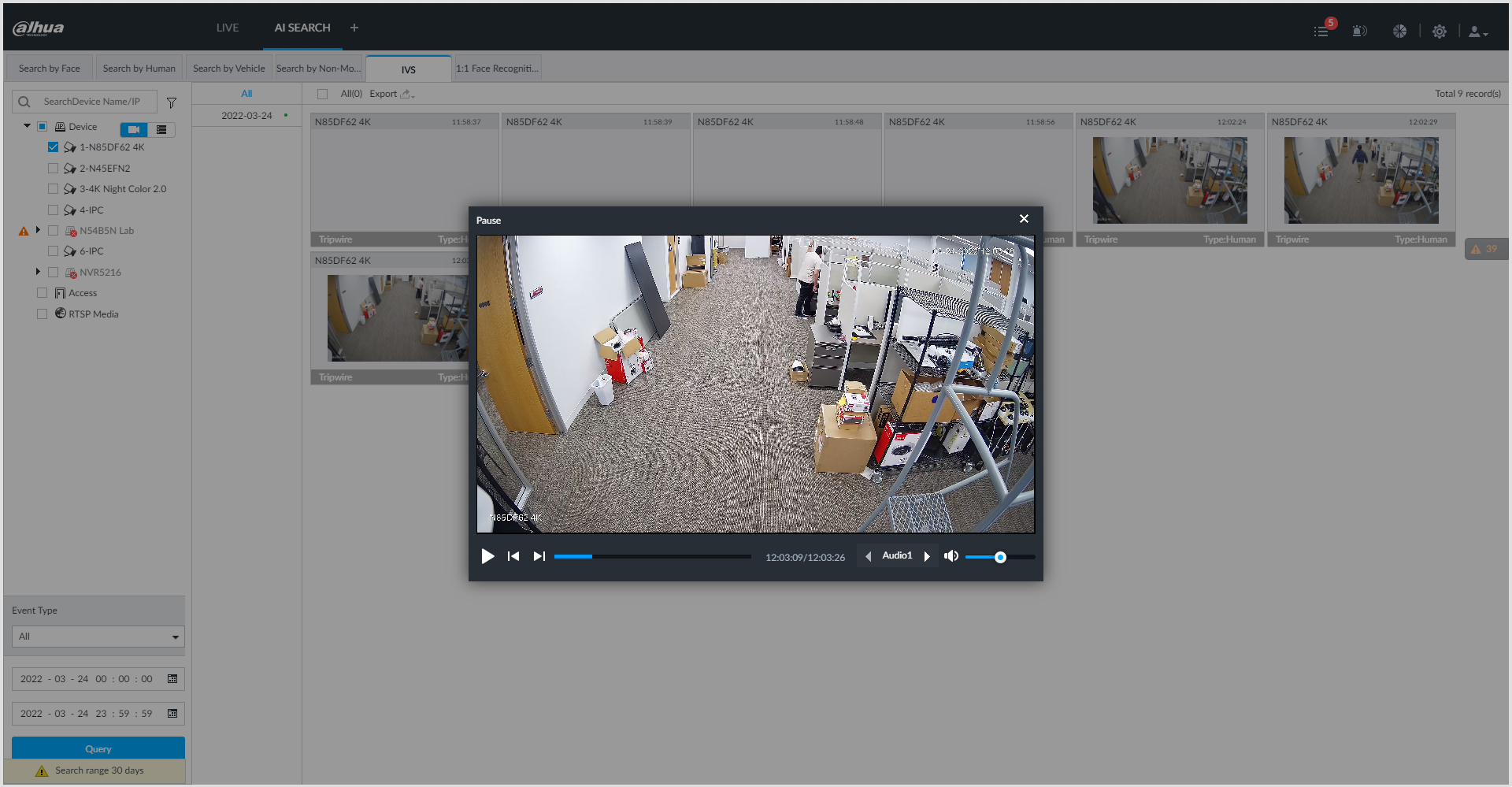Check the N54B5N Lab device
This screenshot has height=787, width=1512.
pos(53,231)
